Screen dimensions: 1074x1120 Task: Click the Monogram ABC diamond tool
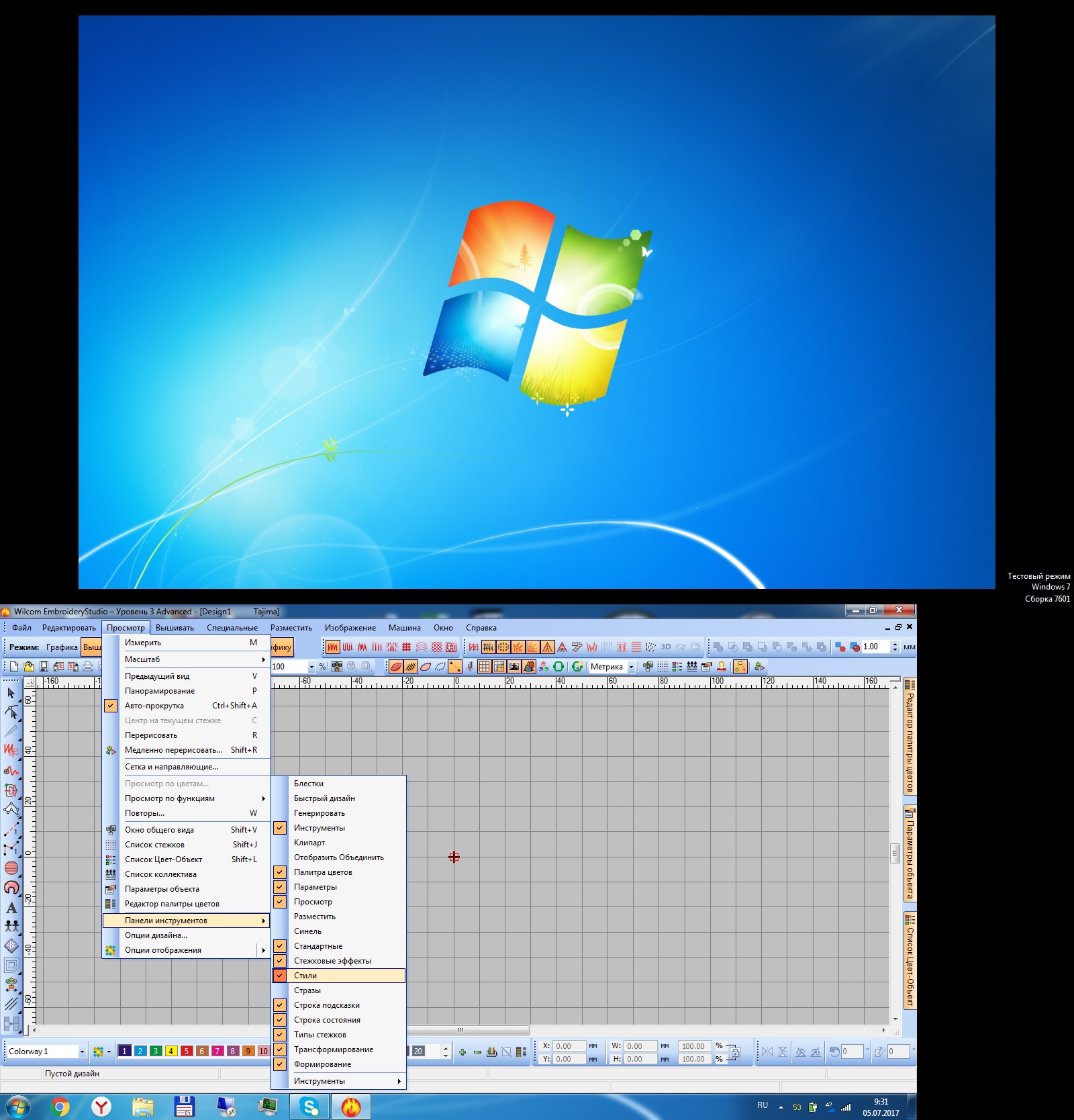(11, 946)
